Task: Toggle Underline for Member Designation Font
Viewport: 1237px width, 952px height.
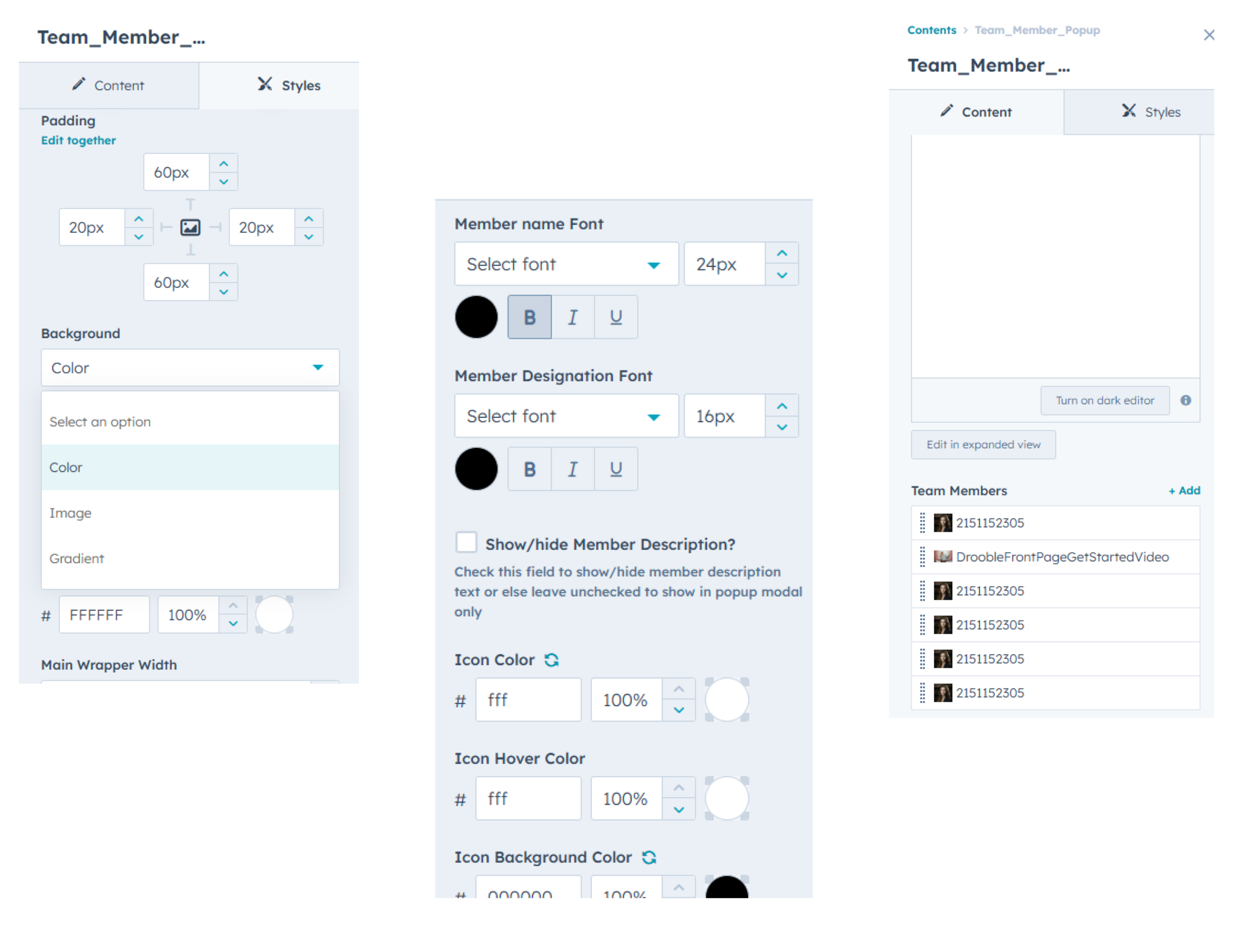Action: [616, 469]
